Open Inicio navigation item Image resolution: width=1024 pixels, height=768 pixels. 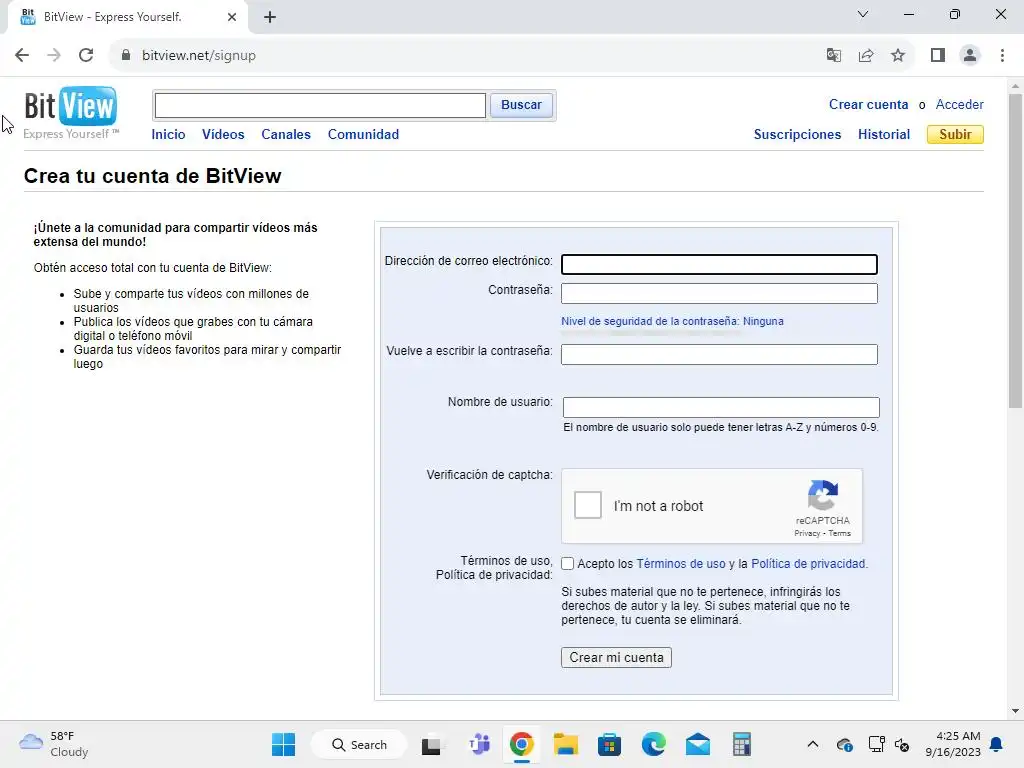click(x=168, y=135)
